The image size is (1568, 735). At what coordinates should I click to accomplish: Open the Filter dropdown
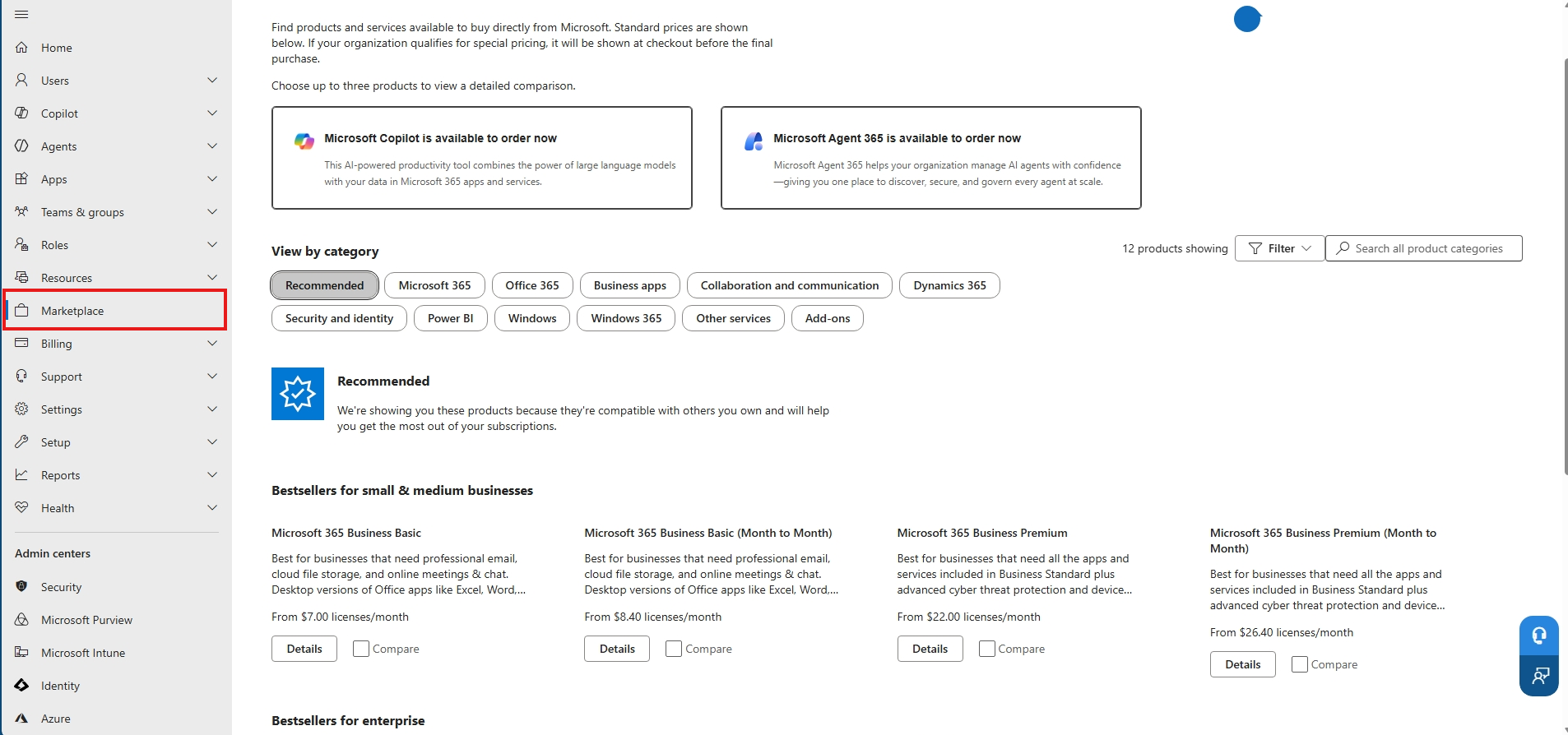[1279, 248]
